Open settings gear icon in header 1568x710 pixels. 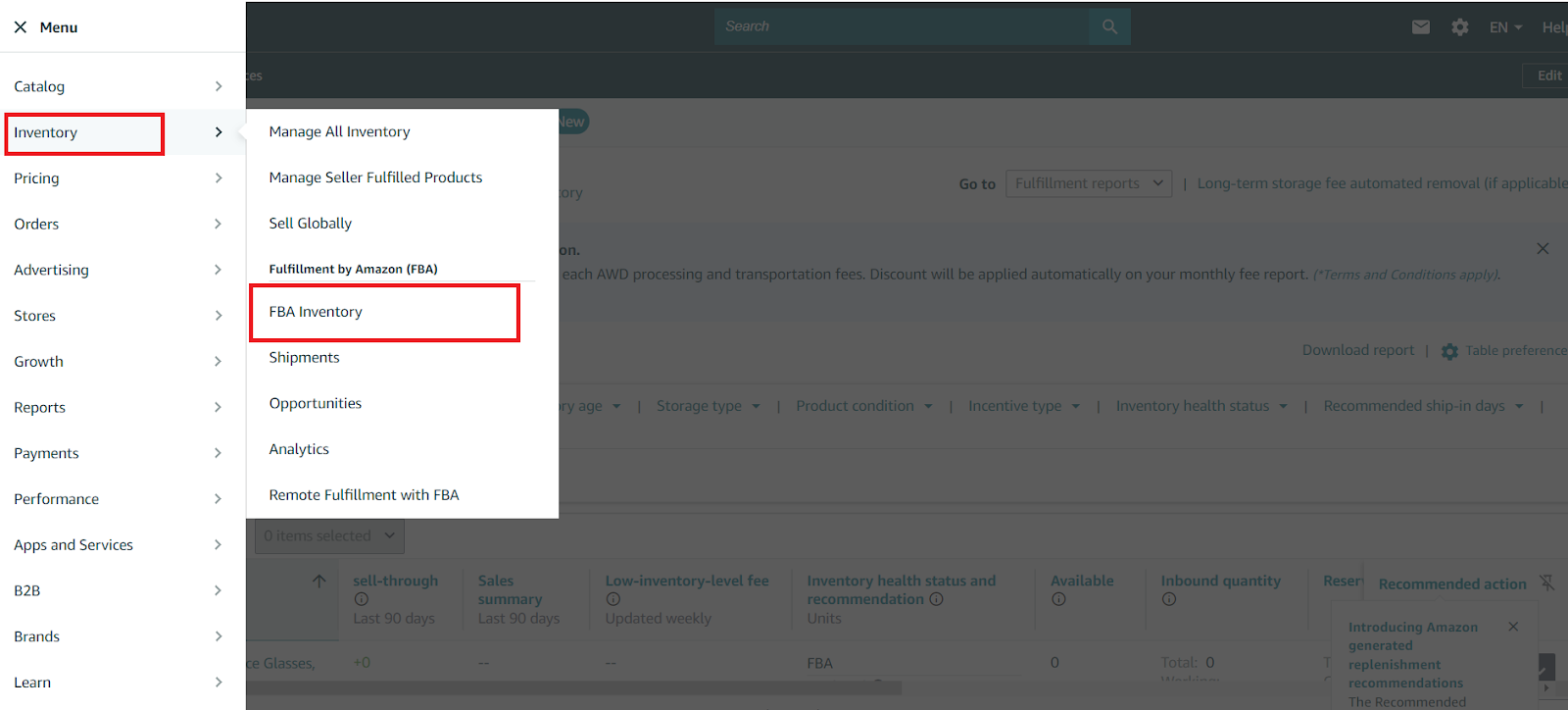click(1460, 27)
